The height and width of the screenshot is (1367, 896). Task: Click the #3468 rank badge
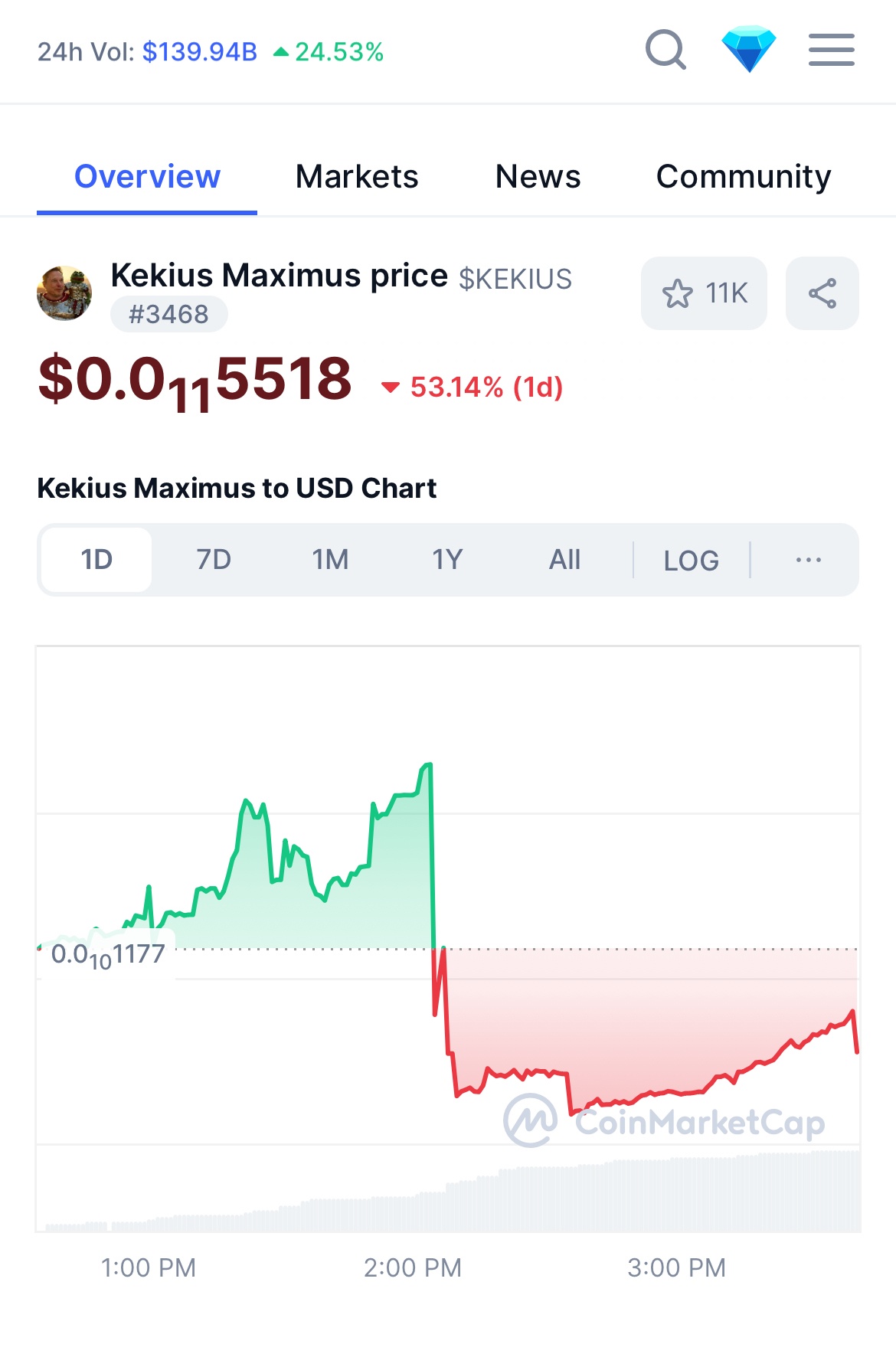coord(168,314)
